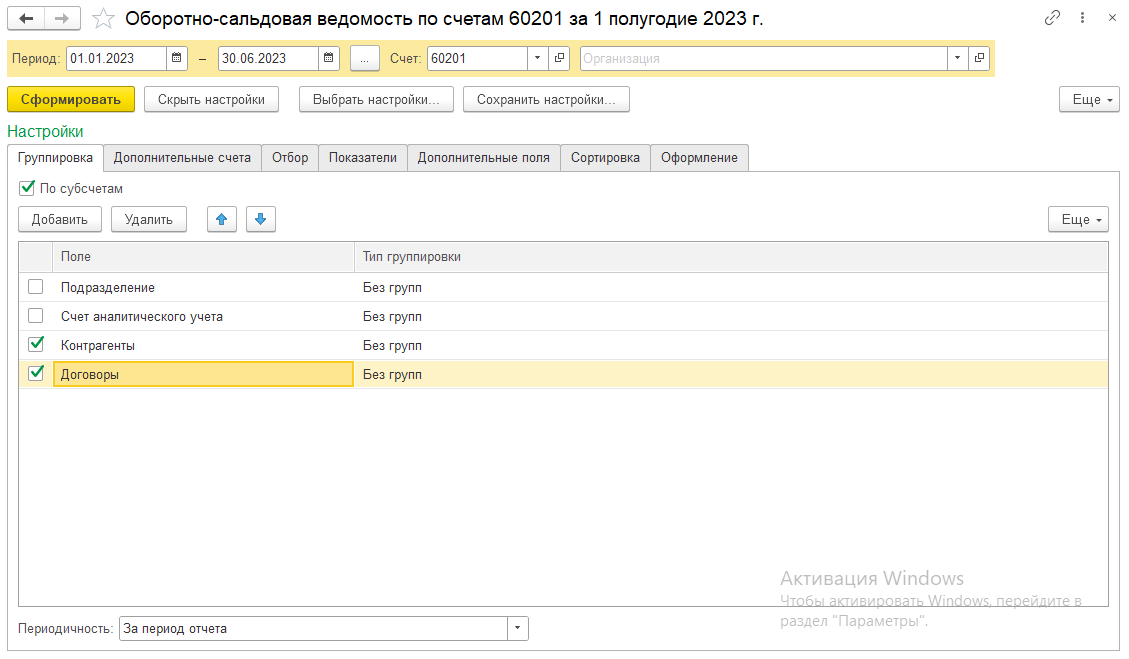Open the Показатели tab

click(x=363, y=158)
